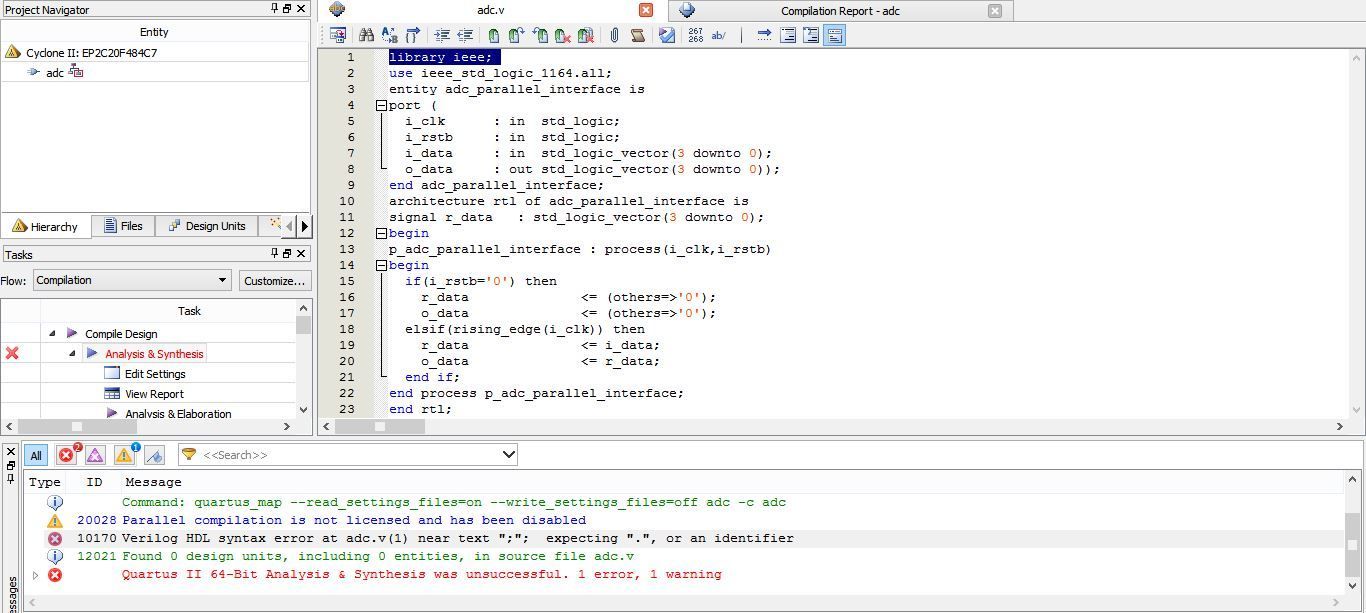Toggle line numbers with 267/268 icon

(696, 35)
